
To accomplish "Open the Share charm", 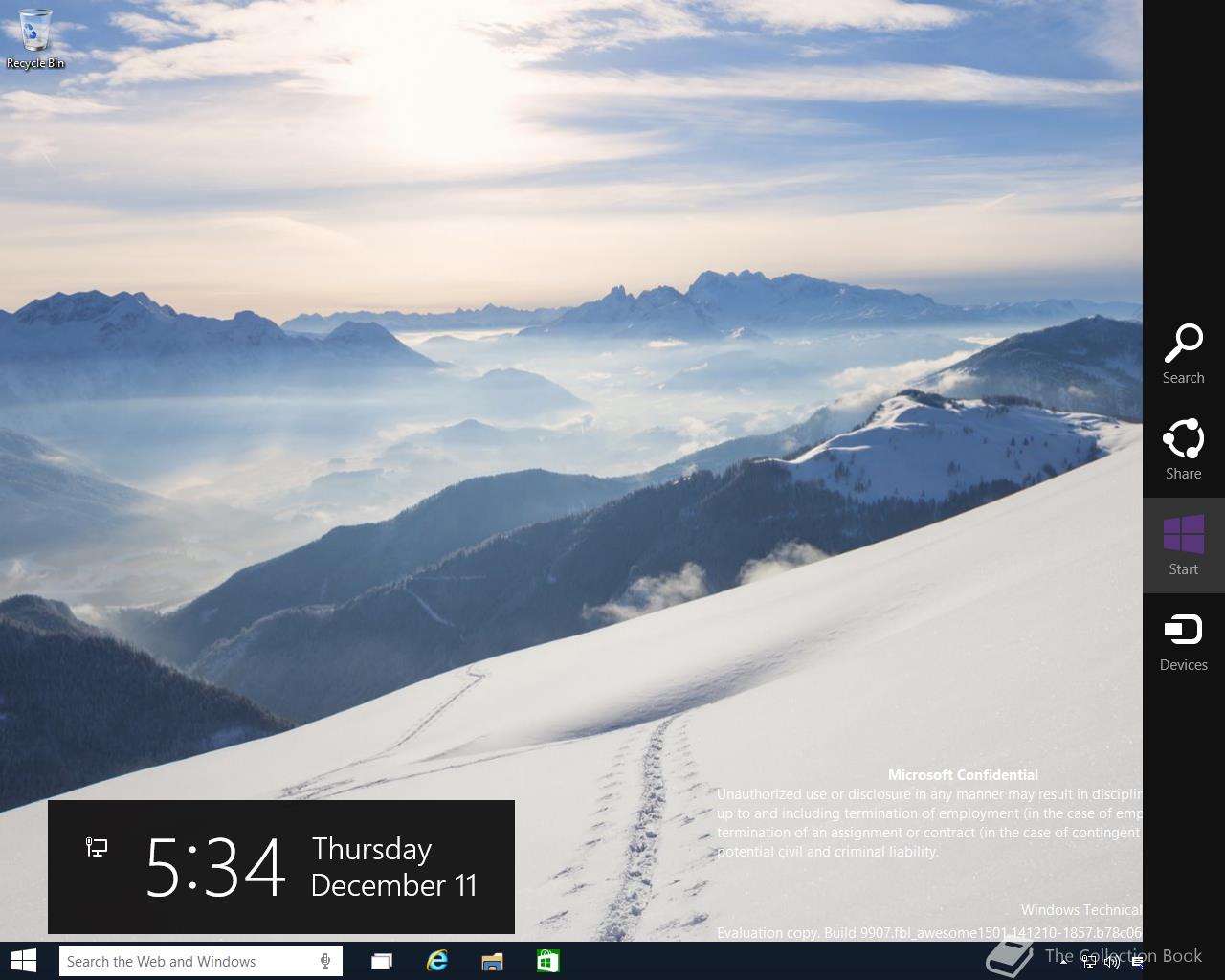I will 1183,450.
